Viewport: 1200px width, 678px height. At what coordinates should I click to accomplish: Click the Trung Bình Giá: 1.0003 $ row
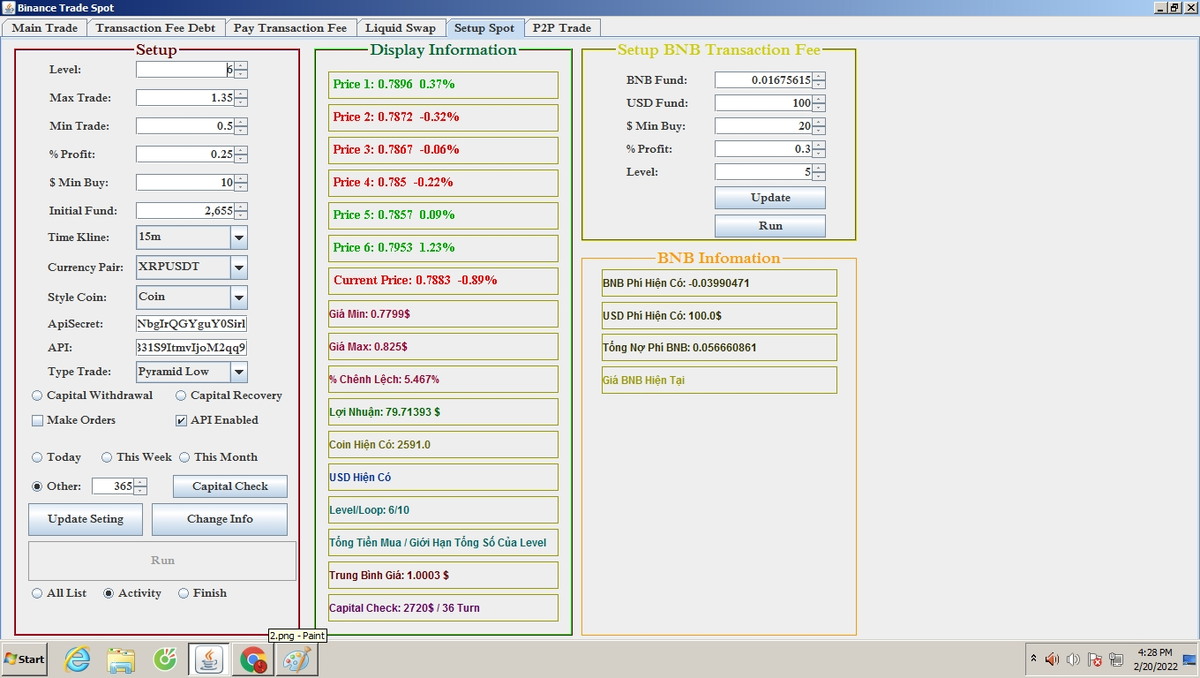click(x=443, y=575)
